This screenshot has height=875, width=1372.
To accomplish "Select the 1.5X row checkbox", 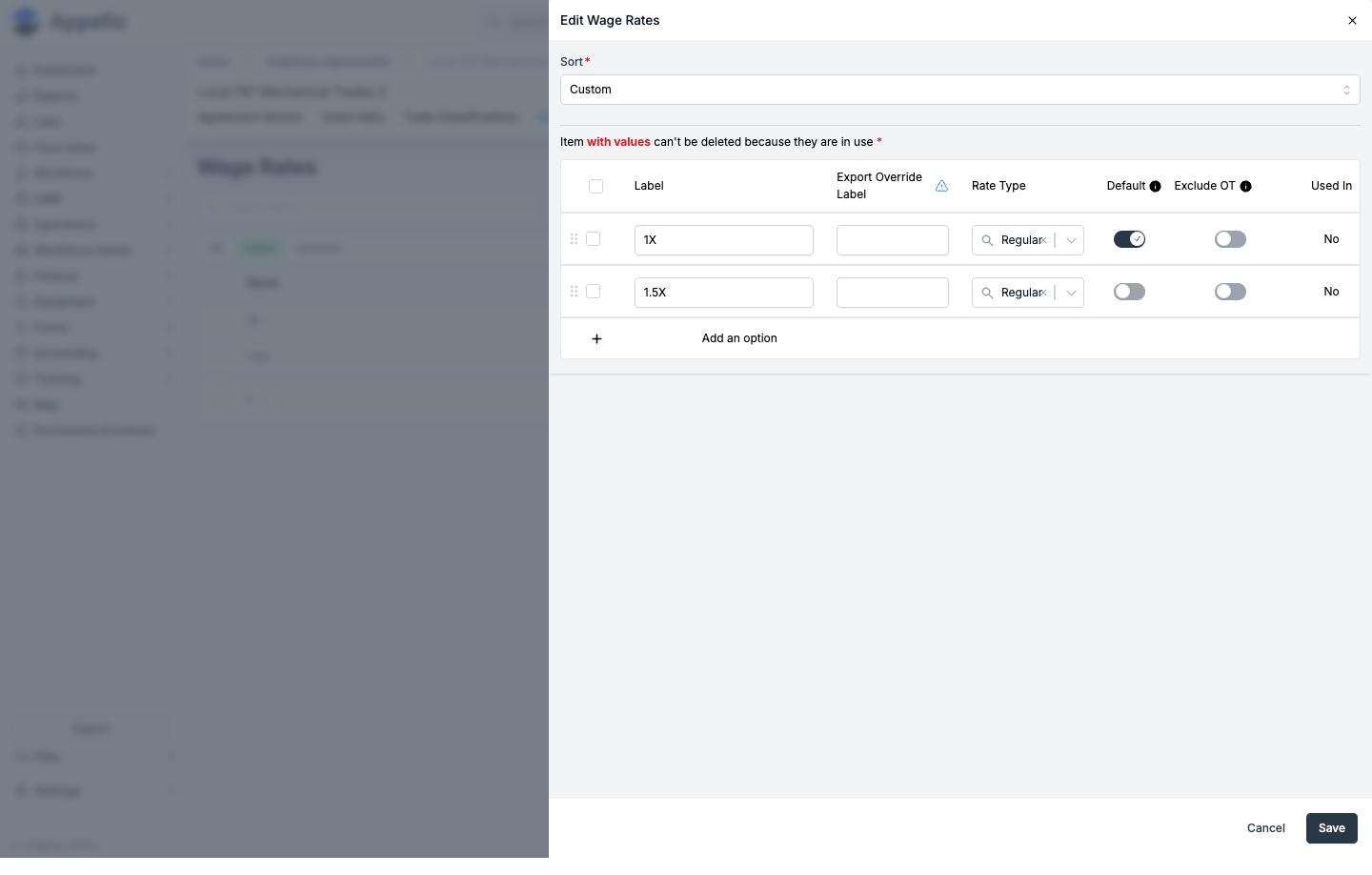I will tap(593, 292).
